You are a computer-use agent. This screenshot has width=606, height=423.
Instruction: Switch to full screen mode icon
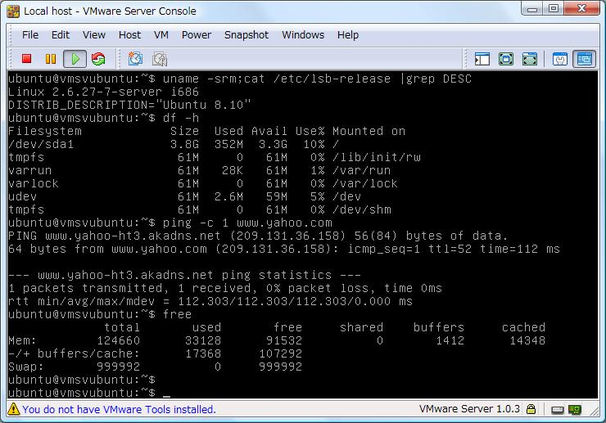506,59
